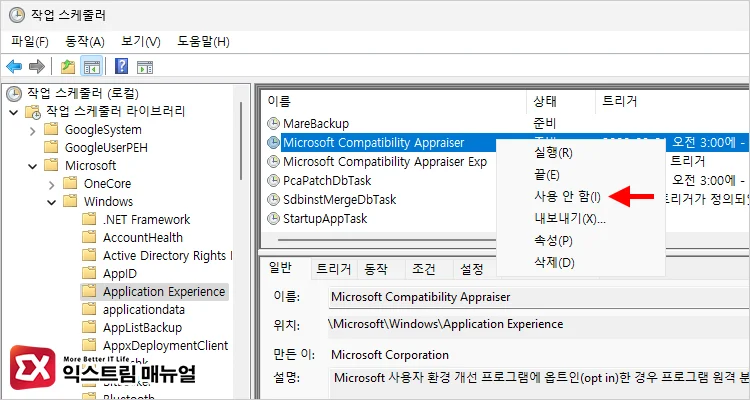750x400 pixels.
Task: Switch to the 조건 tab
Action: 424,269
